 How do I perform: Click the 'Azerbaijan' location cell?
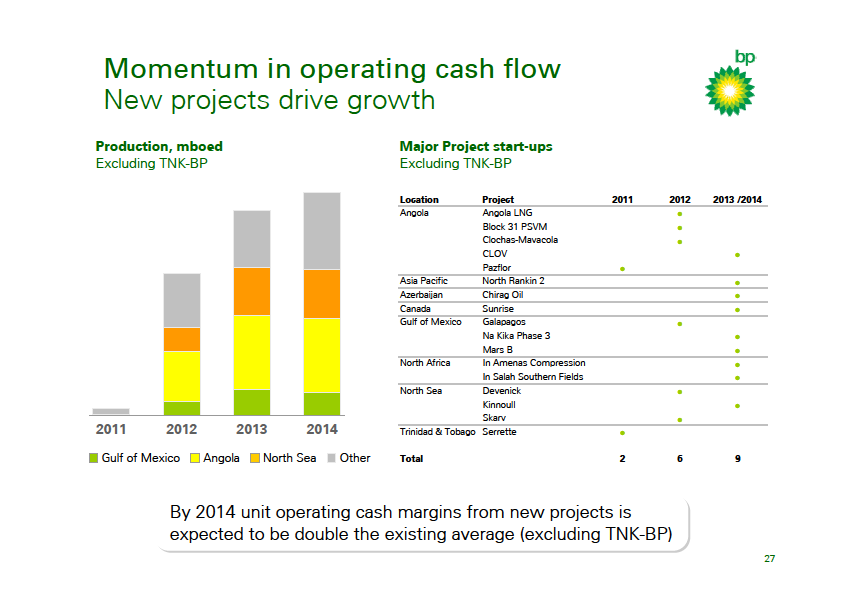tap(421, 295)
